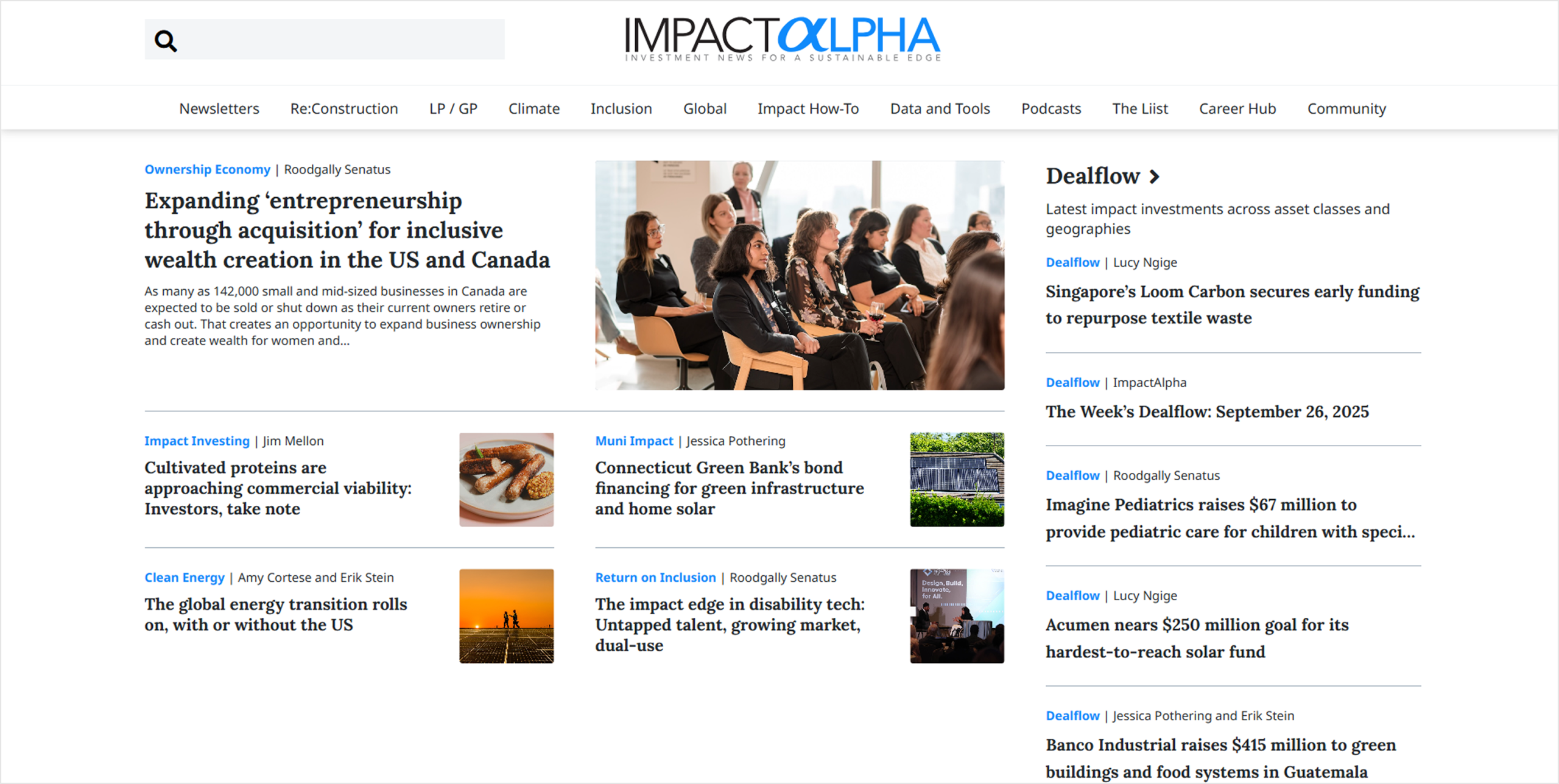Screen dimensions: 1559x784
Task: Open the Newsletters menu item
Action: pos(219,108)
